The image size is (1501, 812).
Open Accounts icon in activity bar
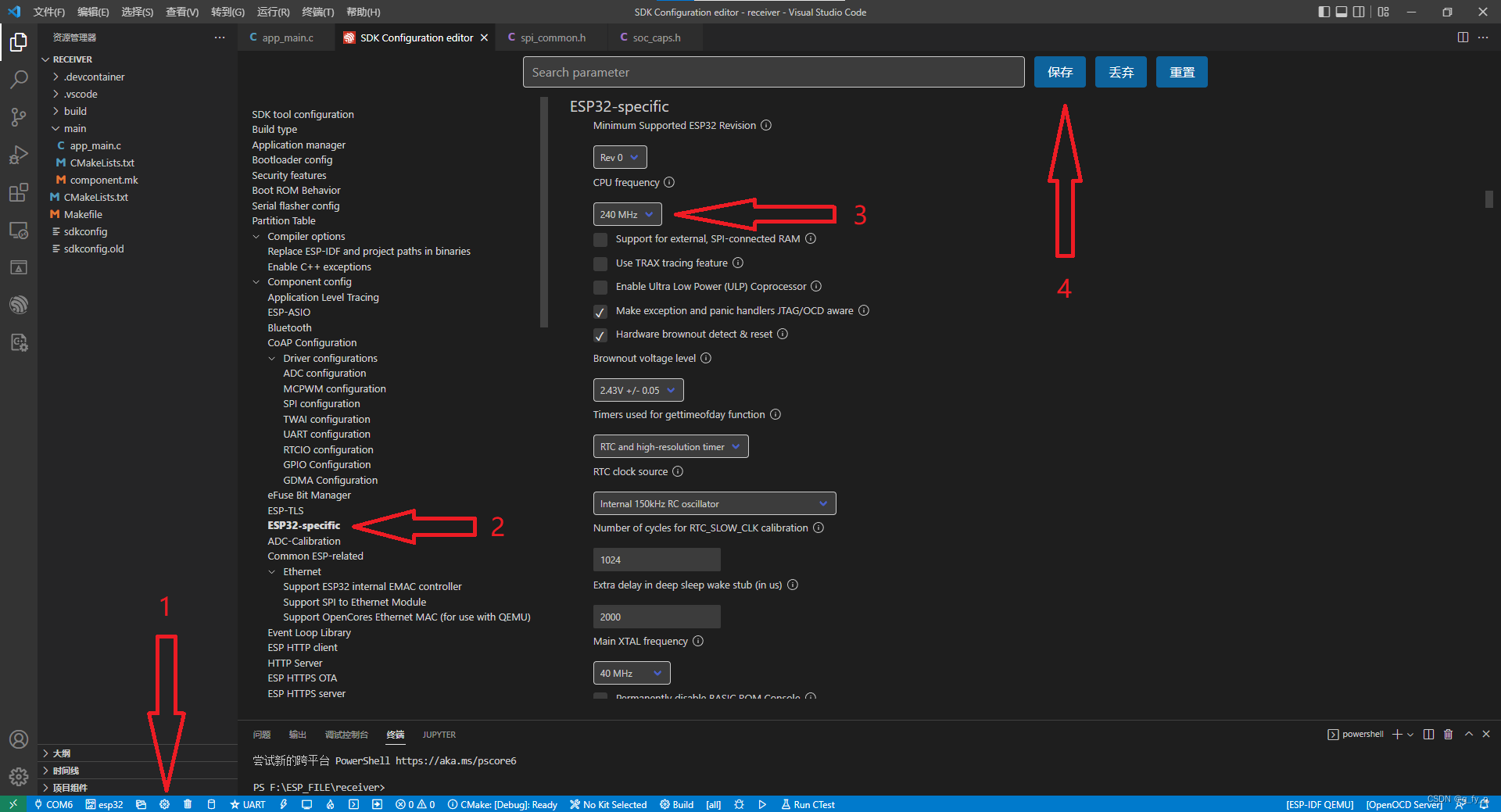tap(19, 739)
